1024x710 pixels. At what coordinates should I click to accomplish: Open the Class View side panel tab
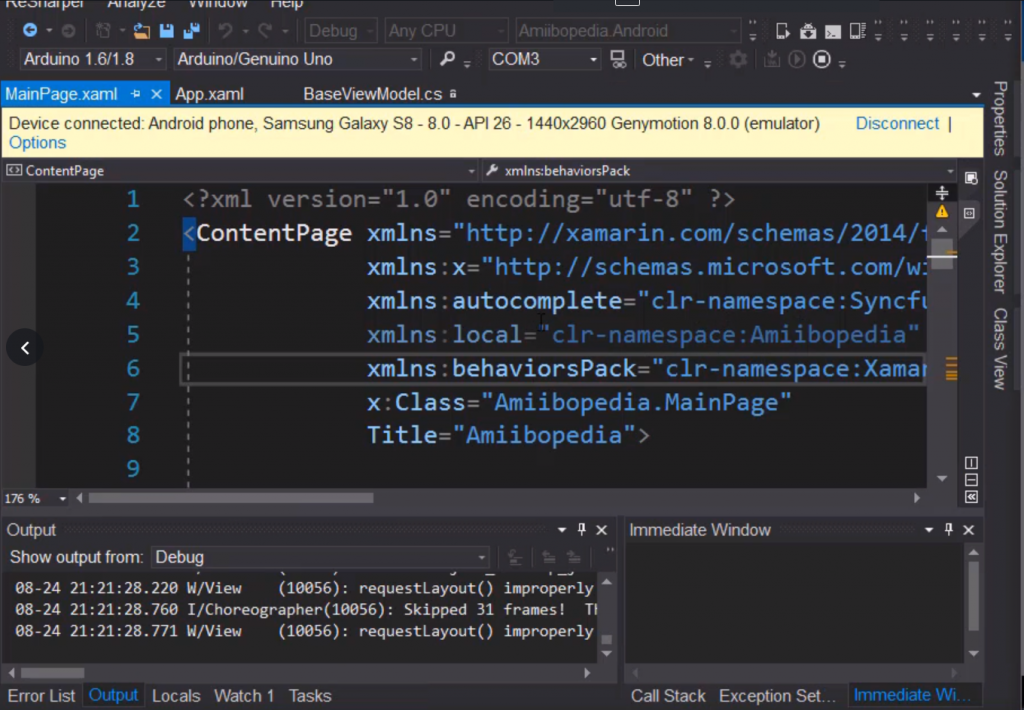tap(1000, 349)
